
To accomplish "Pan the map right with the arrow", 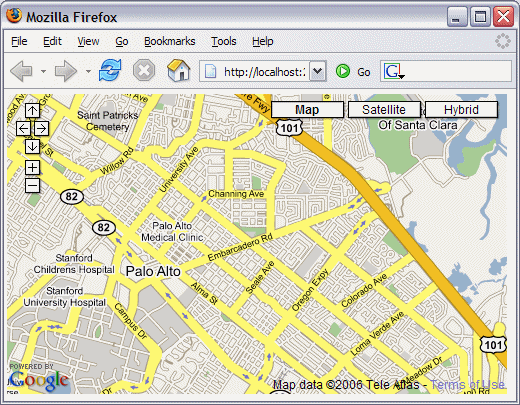I will [41, 128].
